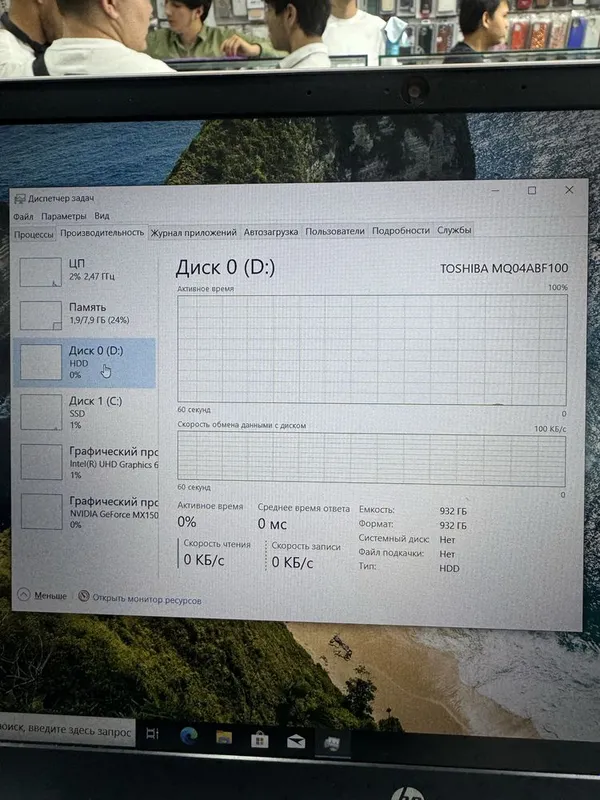Screen dimensions: 600x800
Task: Select the ЦП performance item
Action: 85,271
